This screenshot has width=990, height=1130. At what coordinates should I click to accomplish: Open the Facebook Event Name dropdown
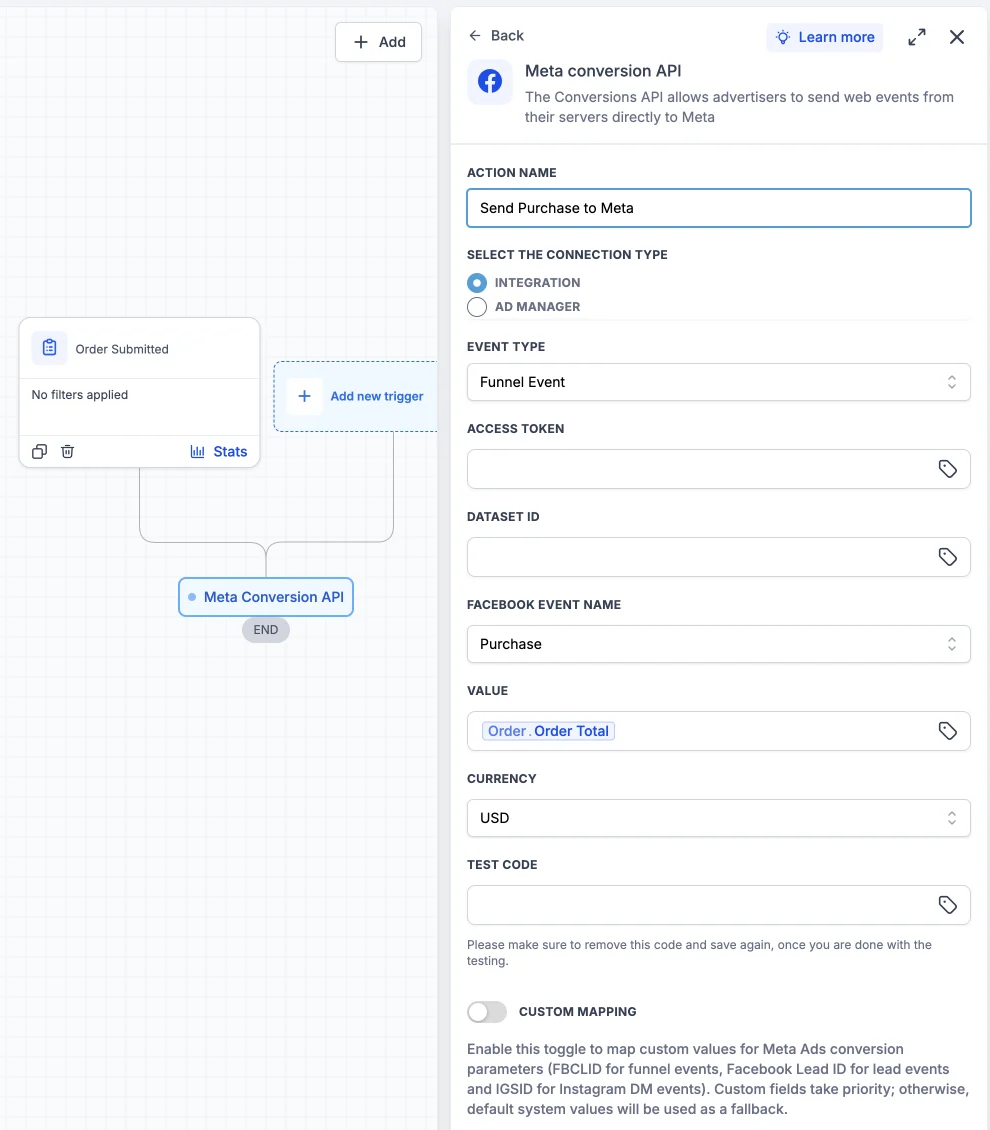tap(718, 644)
